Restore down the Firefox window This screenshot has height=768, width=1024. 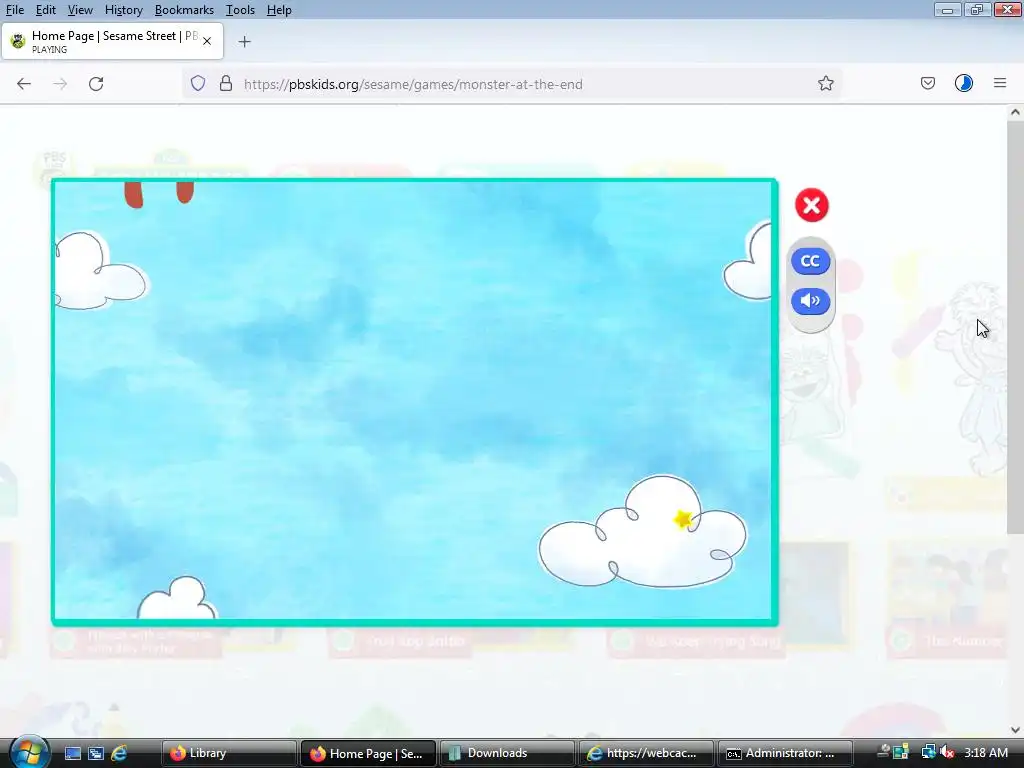tap(976, 9)
